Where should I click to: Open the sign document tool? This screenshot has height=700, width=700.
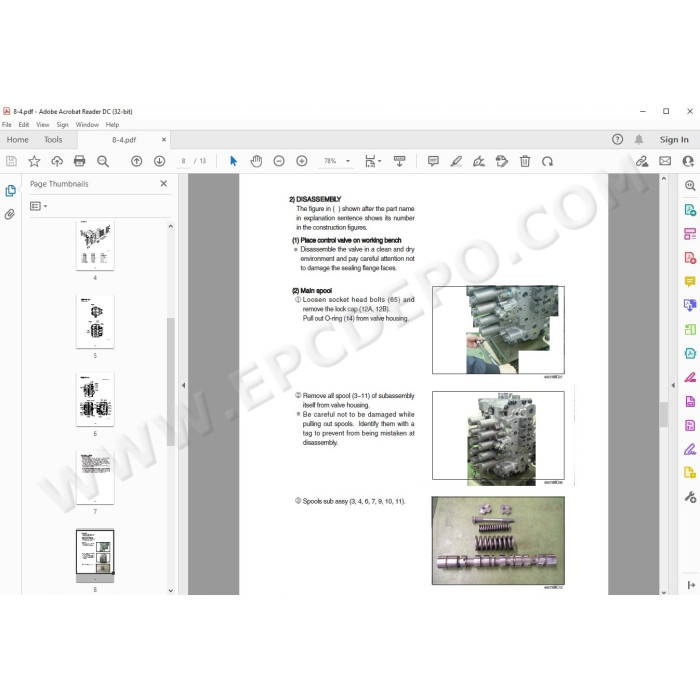479,161
